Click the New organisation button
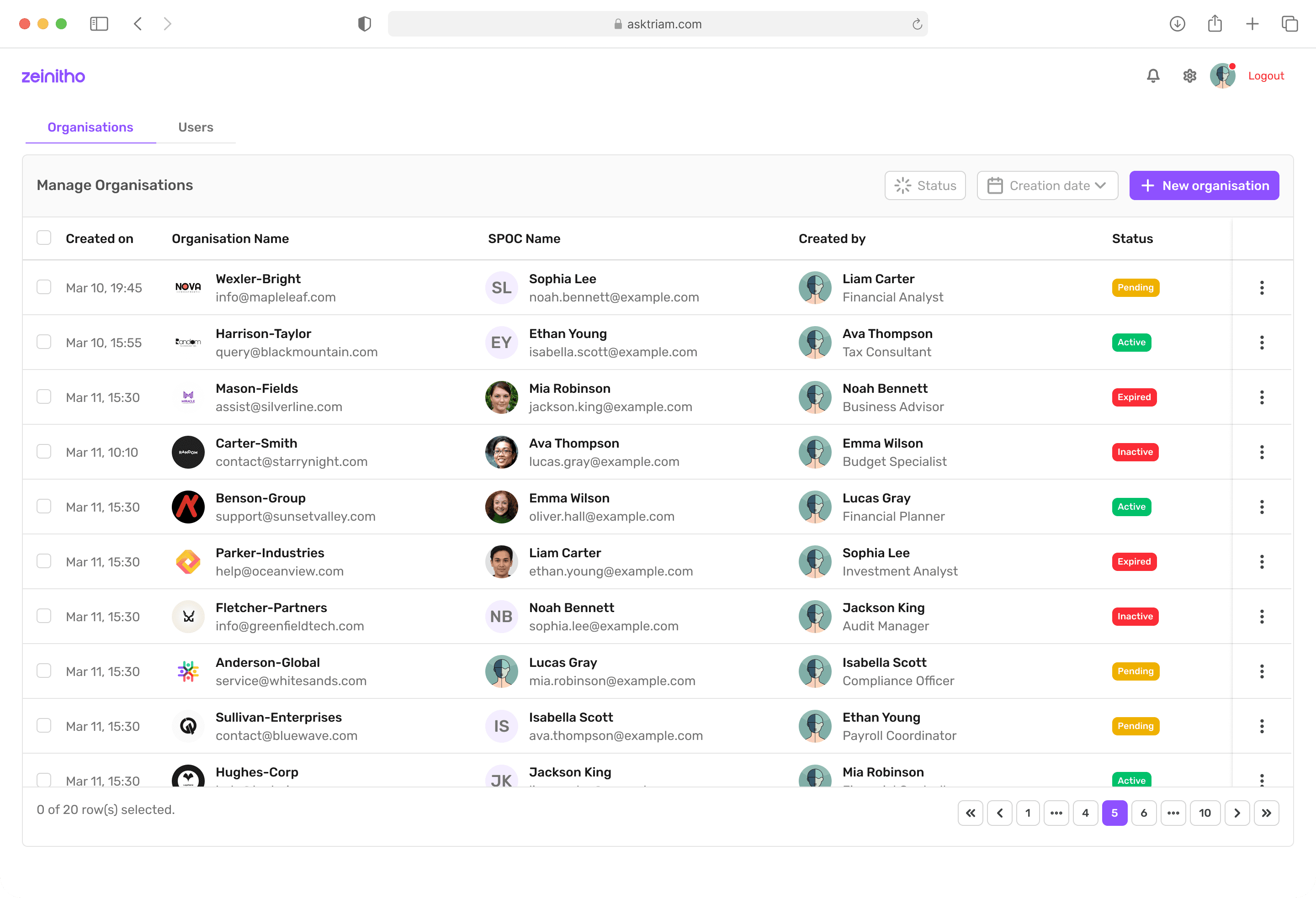The width and height of the screenshot is (1316, 898). [x=1204, y=186]
